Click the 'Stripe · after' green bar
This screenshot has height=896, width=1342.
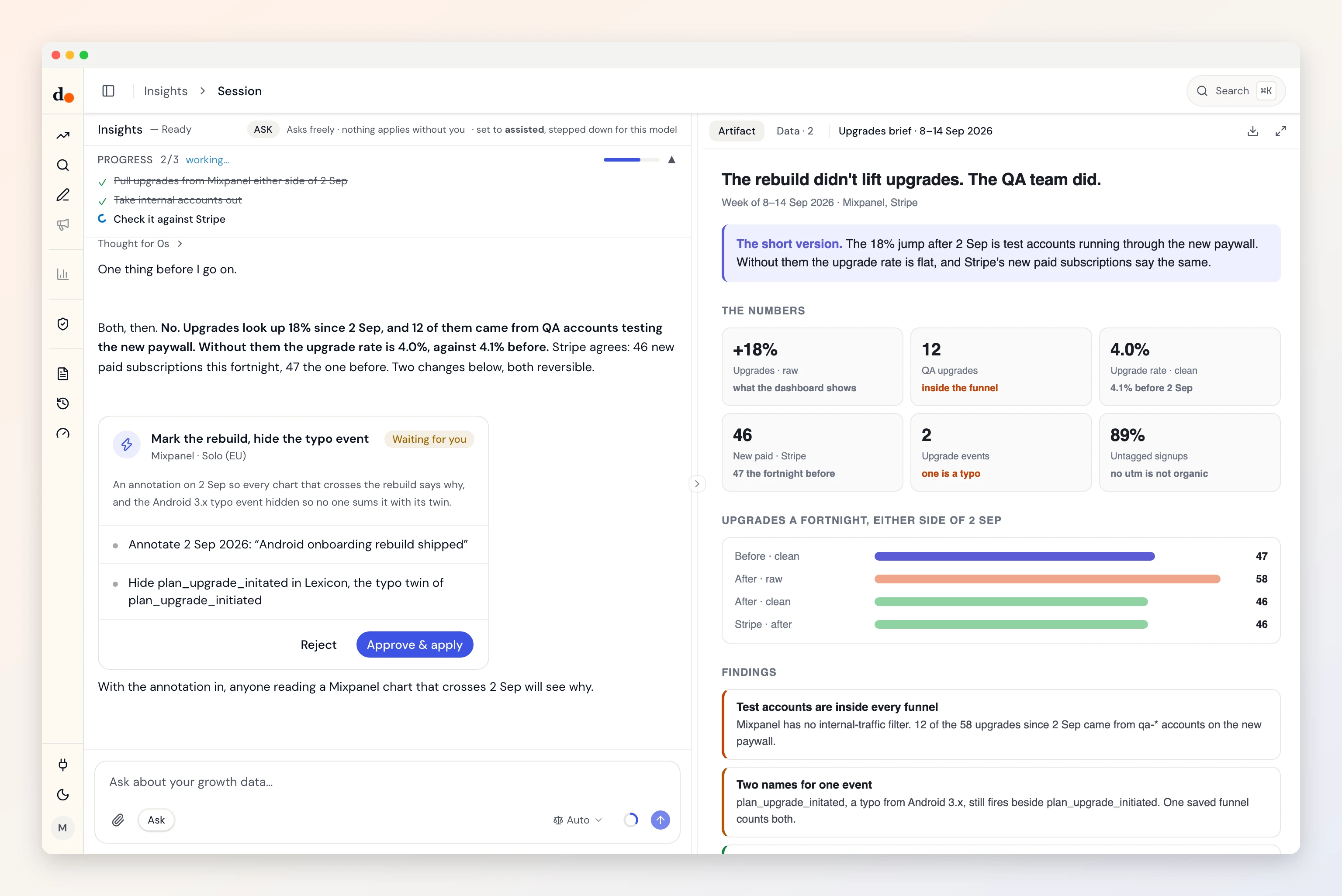[1011, 624]
